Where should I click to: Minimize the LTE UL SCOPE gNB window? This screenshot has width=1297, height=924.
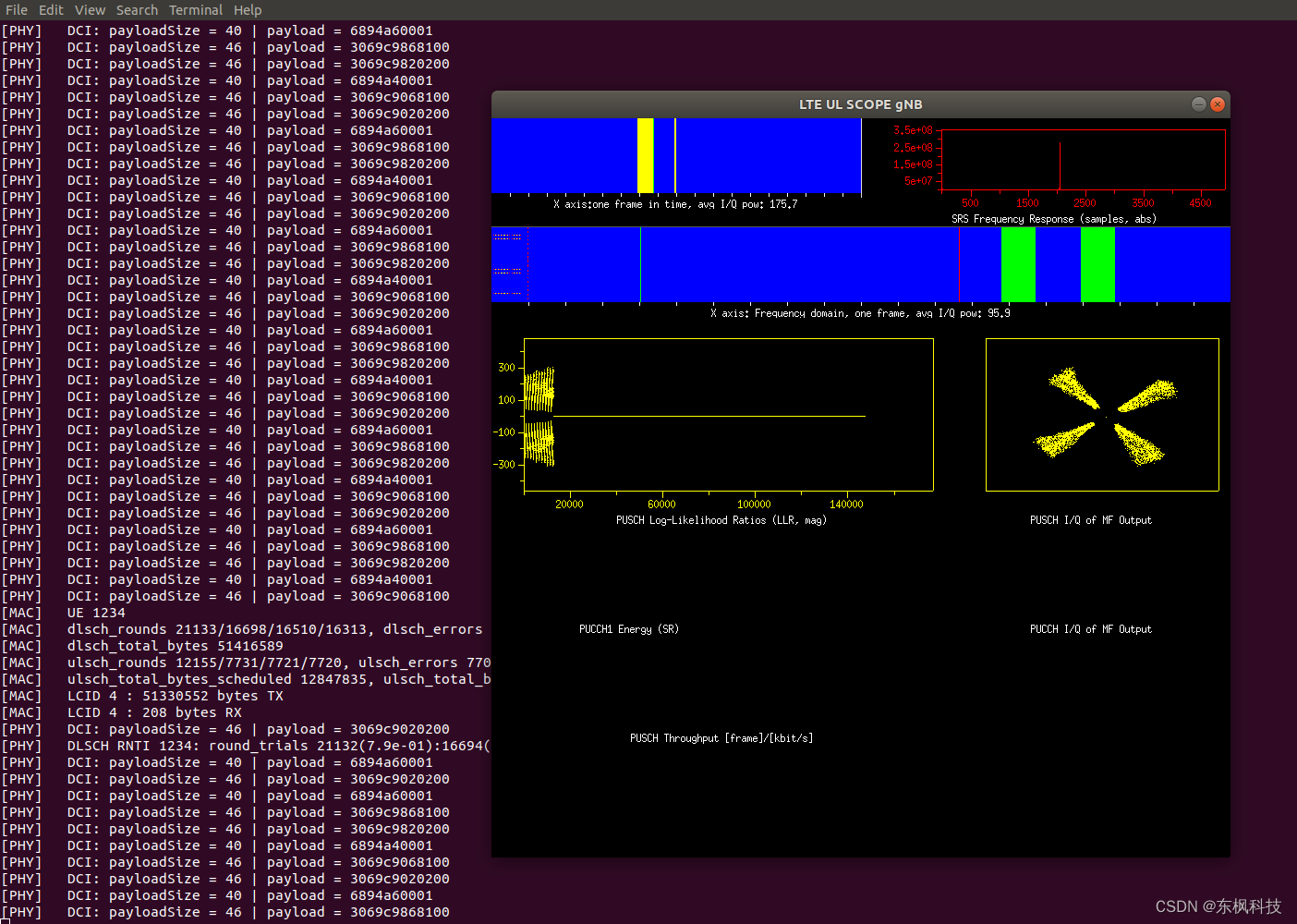1198,104
